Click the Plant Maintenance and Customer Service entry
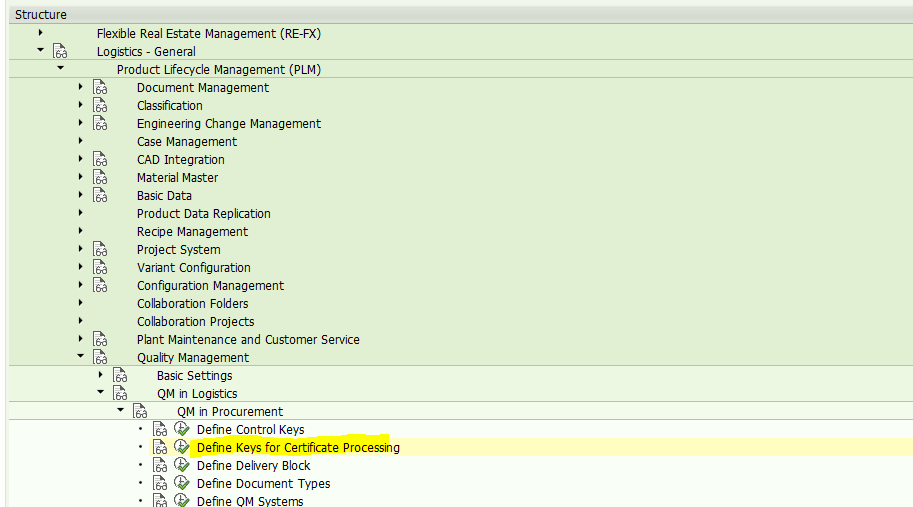Screen dimensions: 913x507 pos(248,340)
